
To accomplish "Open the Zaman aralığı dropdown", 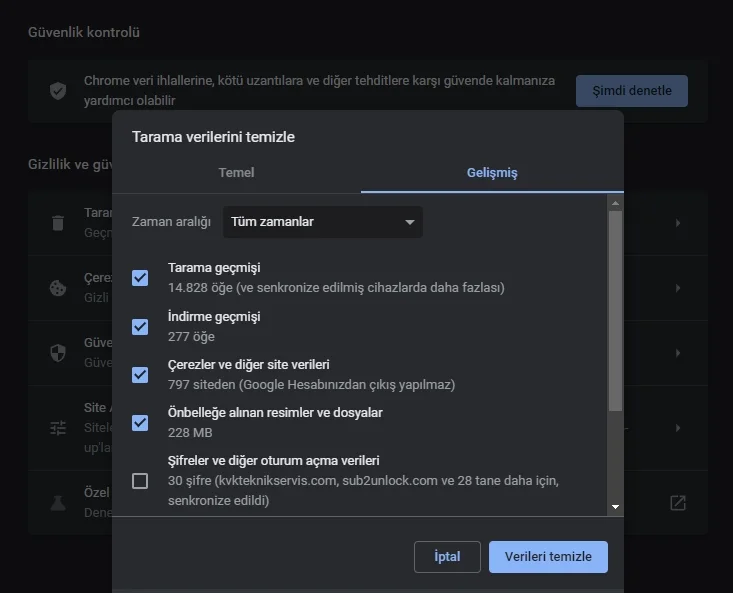I will tap(322, 222).
